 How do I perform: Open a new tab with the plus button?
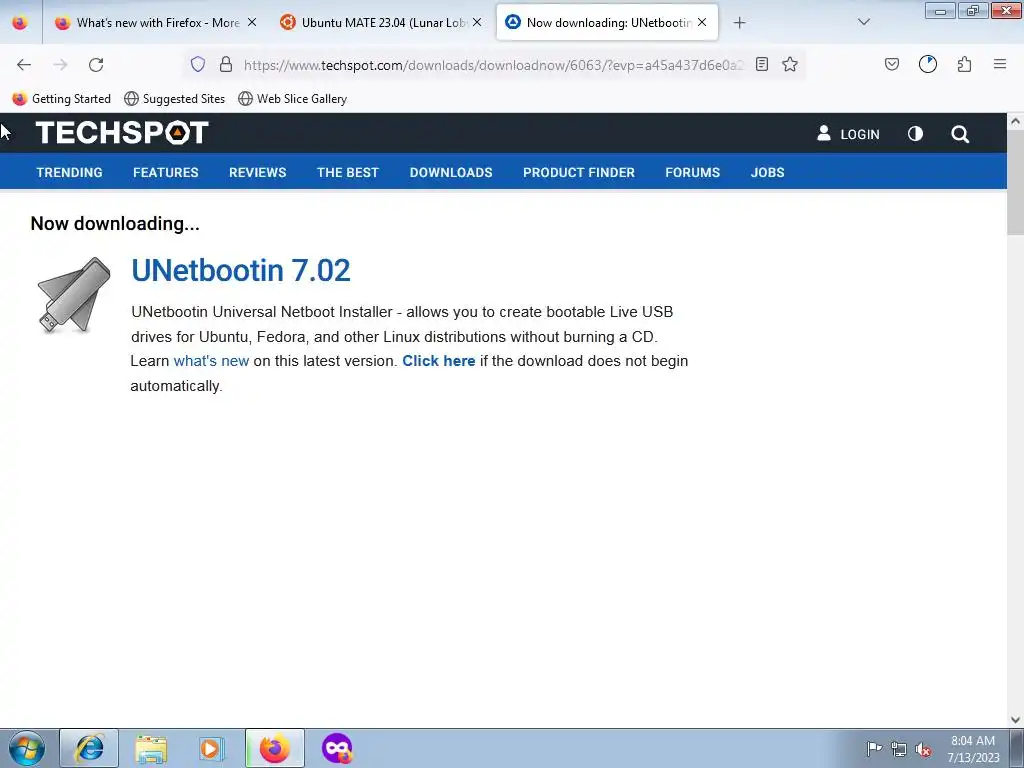tap(739, 23)
